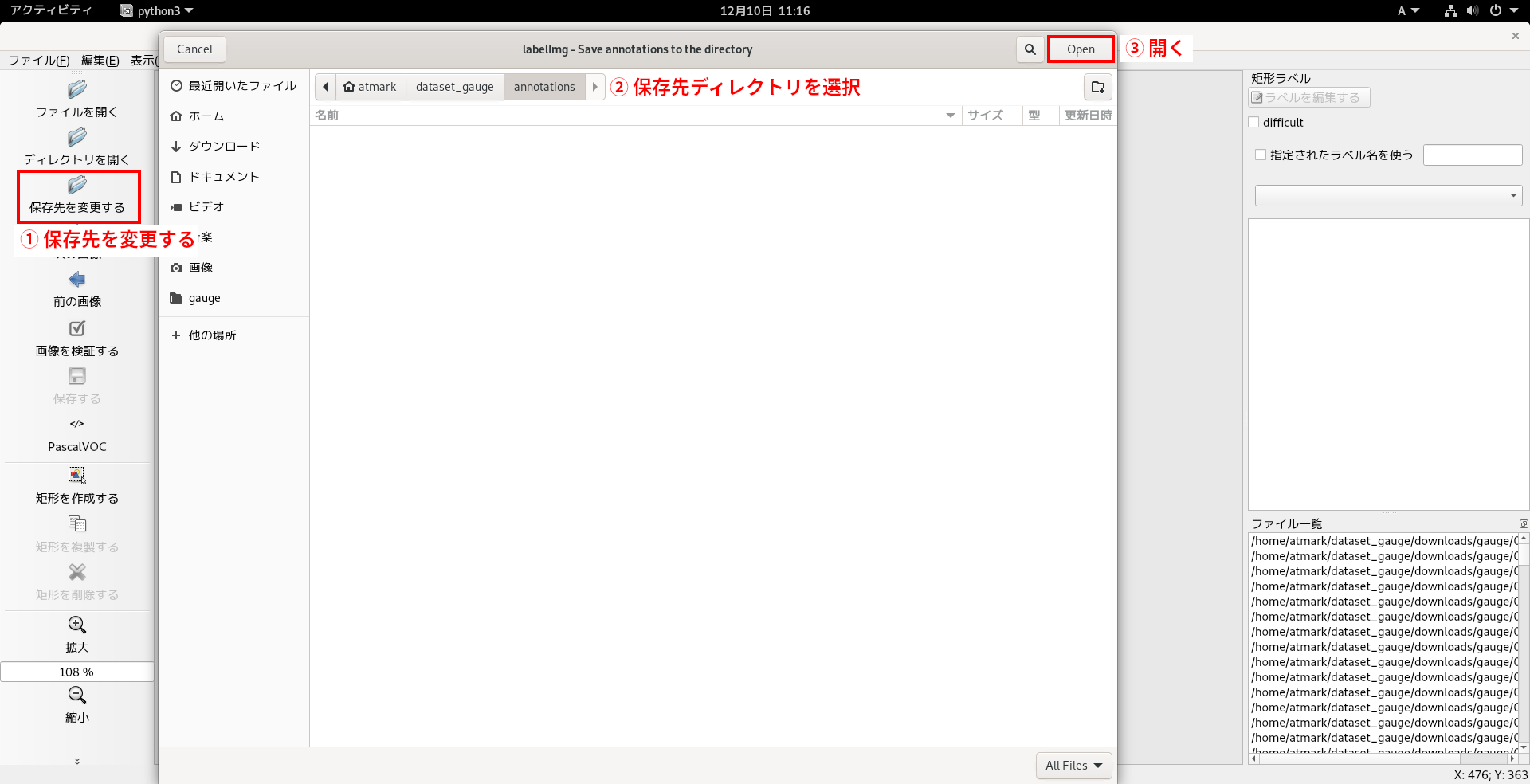Click the back arrow in path bar
1530x784 pixels.
point(325,87)
